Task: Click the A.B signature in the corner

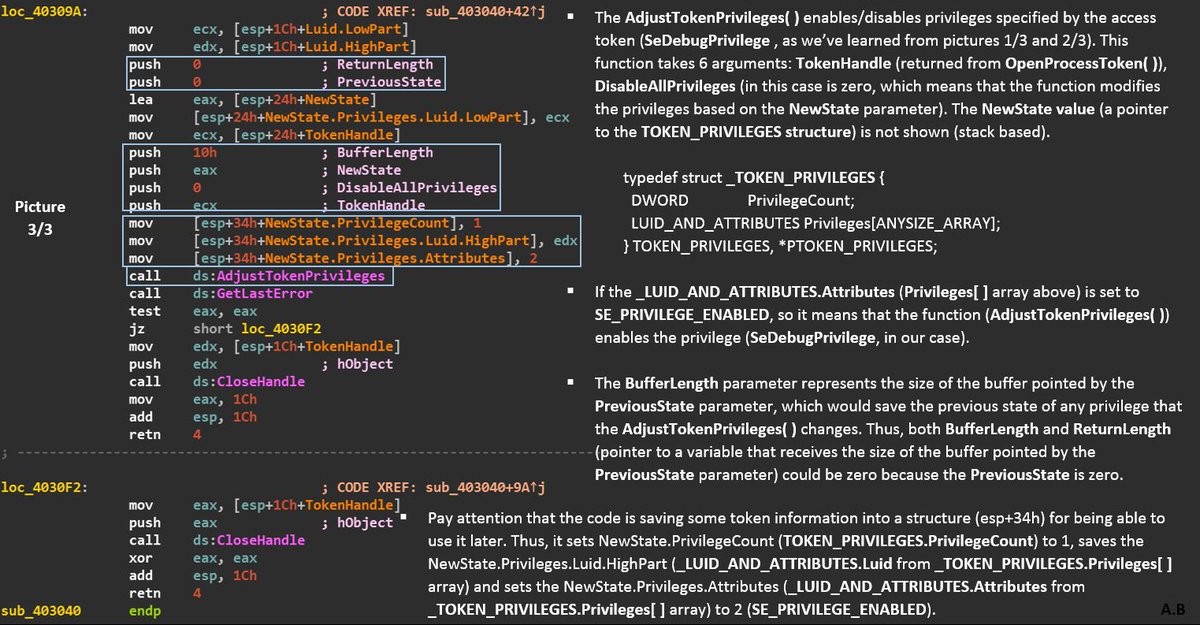Action: pyautogui.click(x=1174, y=609)
